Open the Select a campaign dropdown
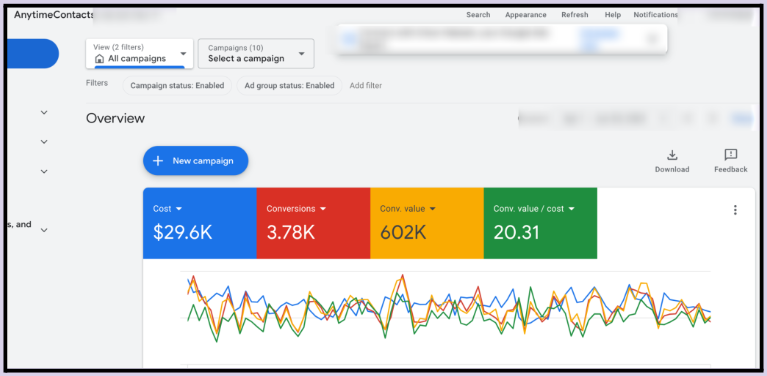Viewport: 767px width, 376px height. [x=256, y=54]
